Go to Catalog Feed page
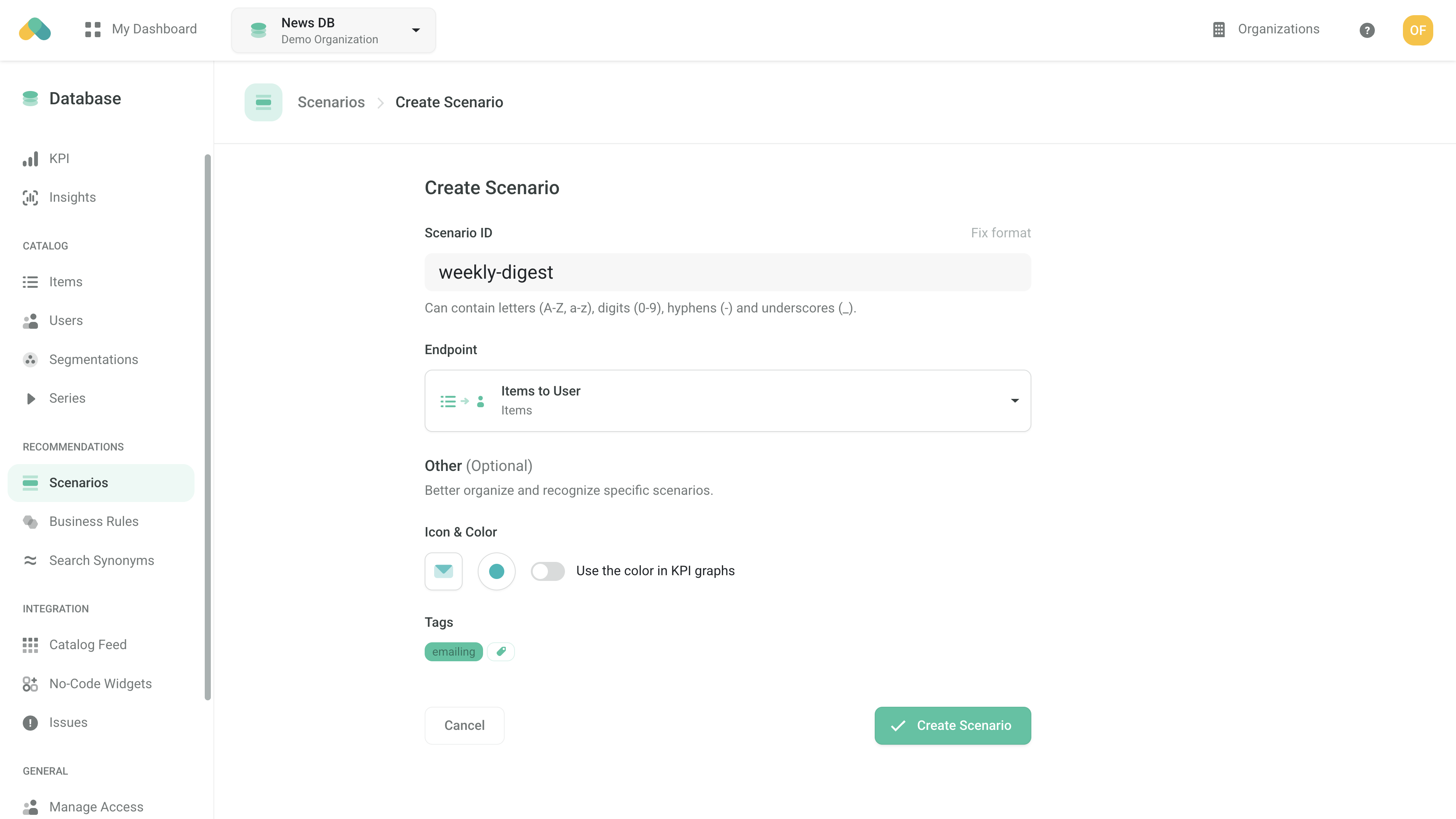The image size is (1456, 819). [x=88, y=645]
